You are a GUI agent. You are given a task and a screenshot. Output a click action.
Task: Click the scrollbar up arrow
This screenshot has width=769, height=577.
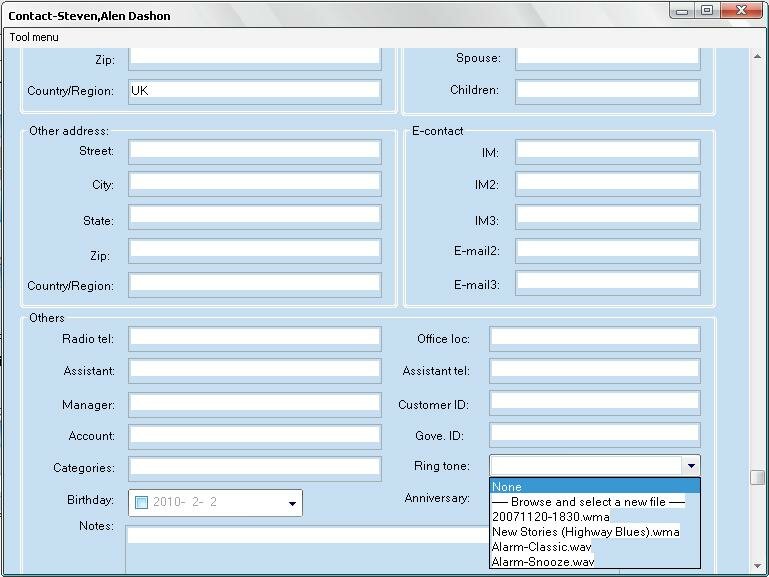point(757,56)
